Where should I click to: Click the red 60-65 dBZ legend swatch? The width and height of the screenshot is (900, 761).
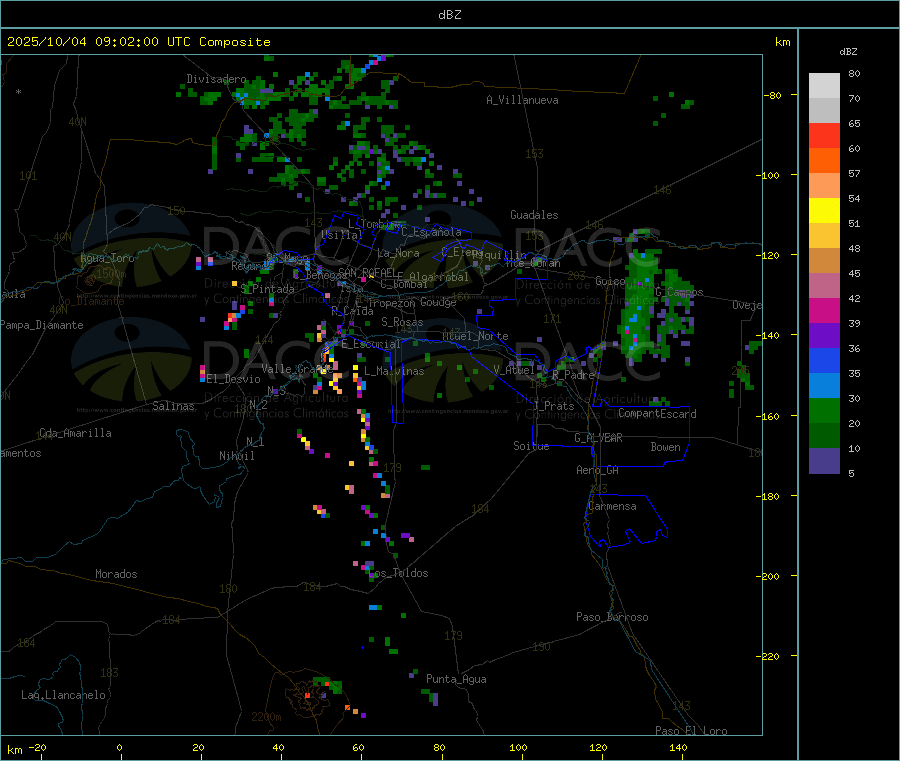tap(824, 136)
